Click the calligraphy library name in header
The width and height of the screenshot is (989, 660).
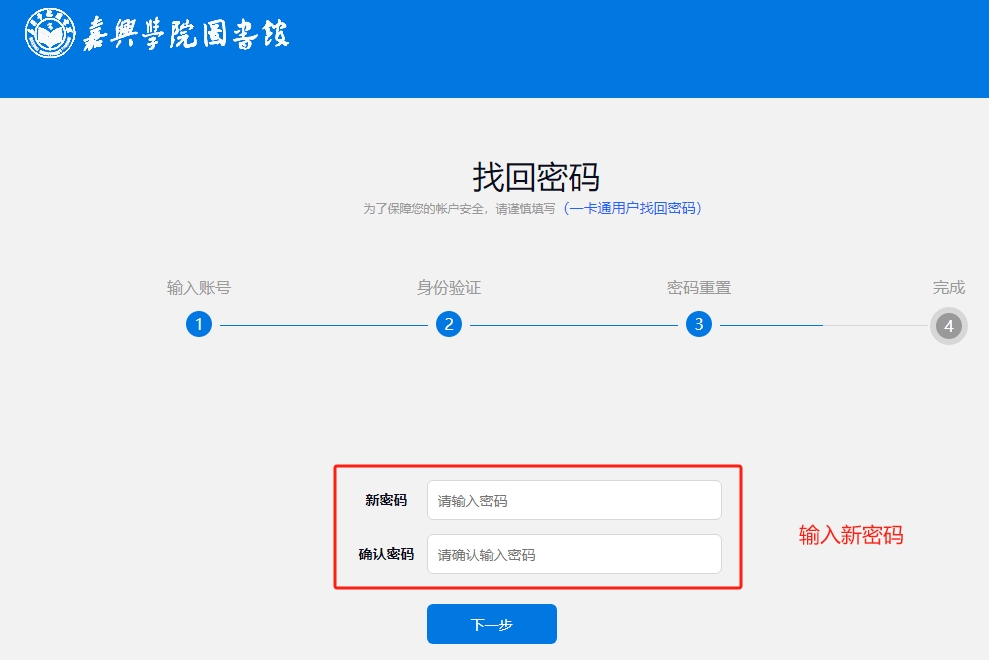(x=185, y=34)
